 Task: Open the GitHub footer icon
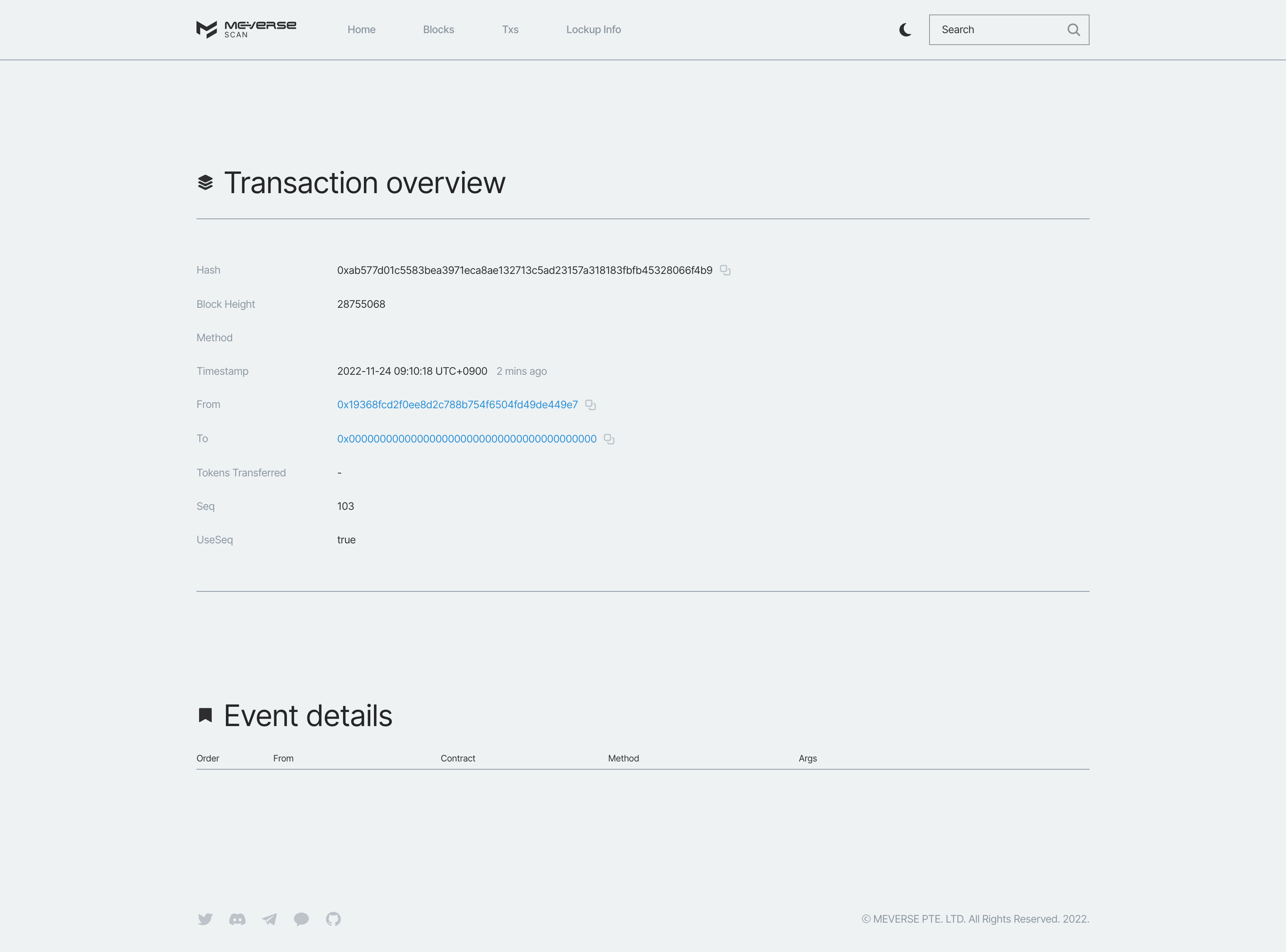point(333,919)
